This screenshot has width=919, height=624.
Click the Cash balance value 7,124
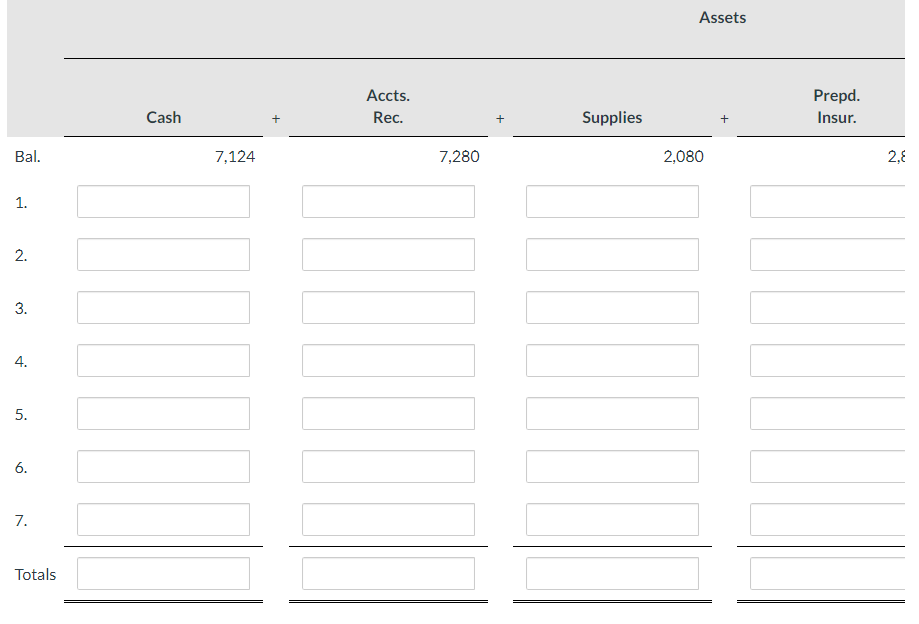pyautogui.click(x=235, y=156)
